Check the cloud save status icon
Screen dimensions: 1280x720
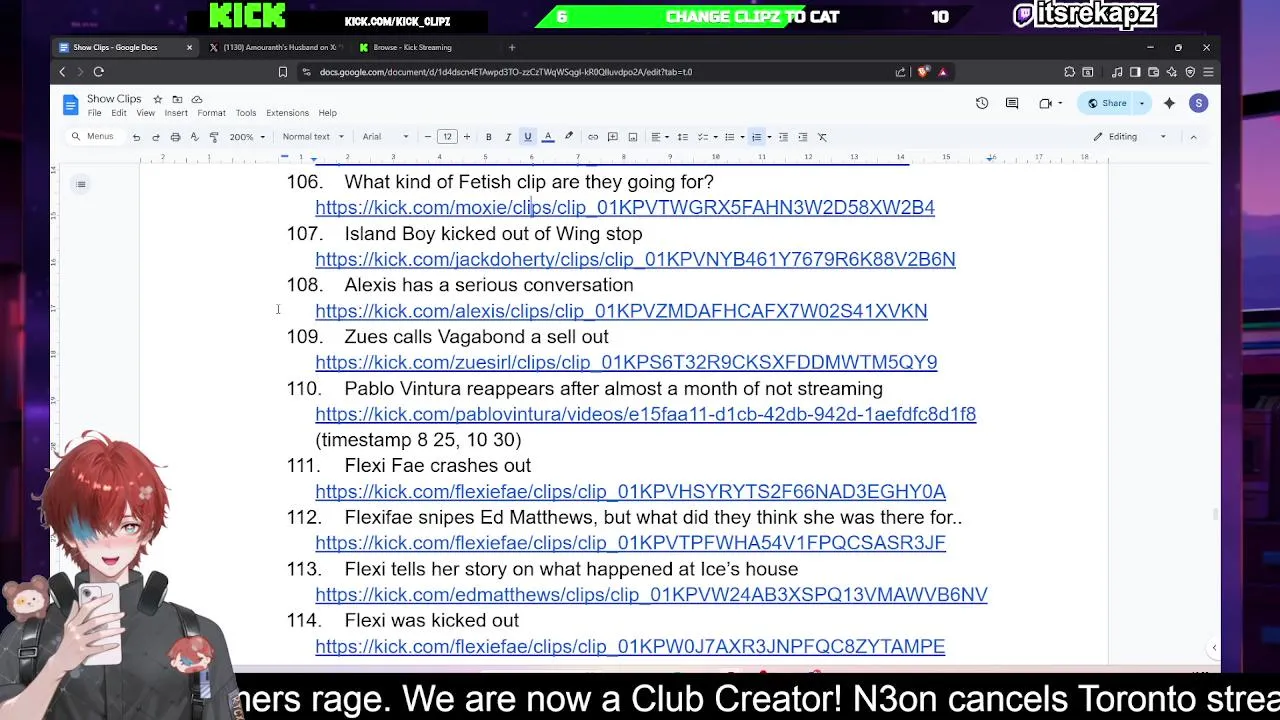point(197,99)
